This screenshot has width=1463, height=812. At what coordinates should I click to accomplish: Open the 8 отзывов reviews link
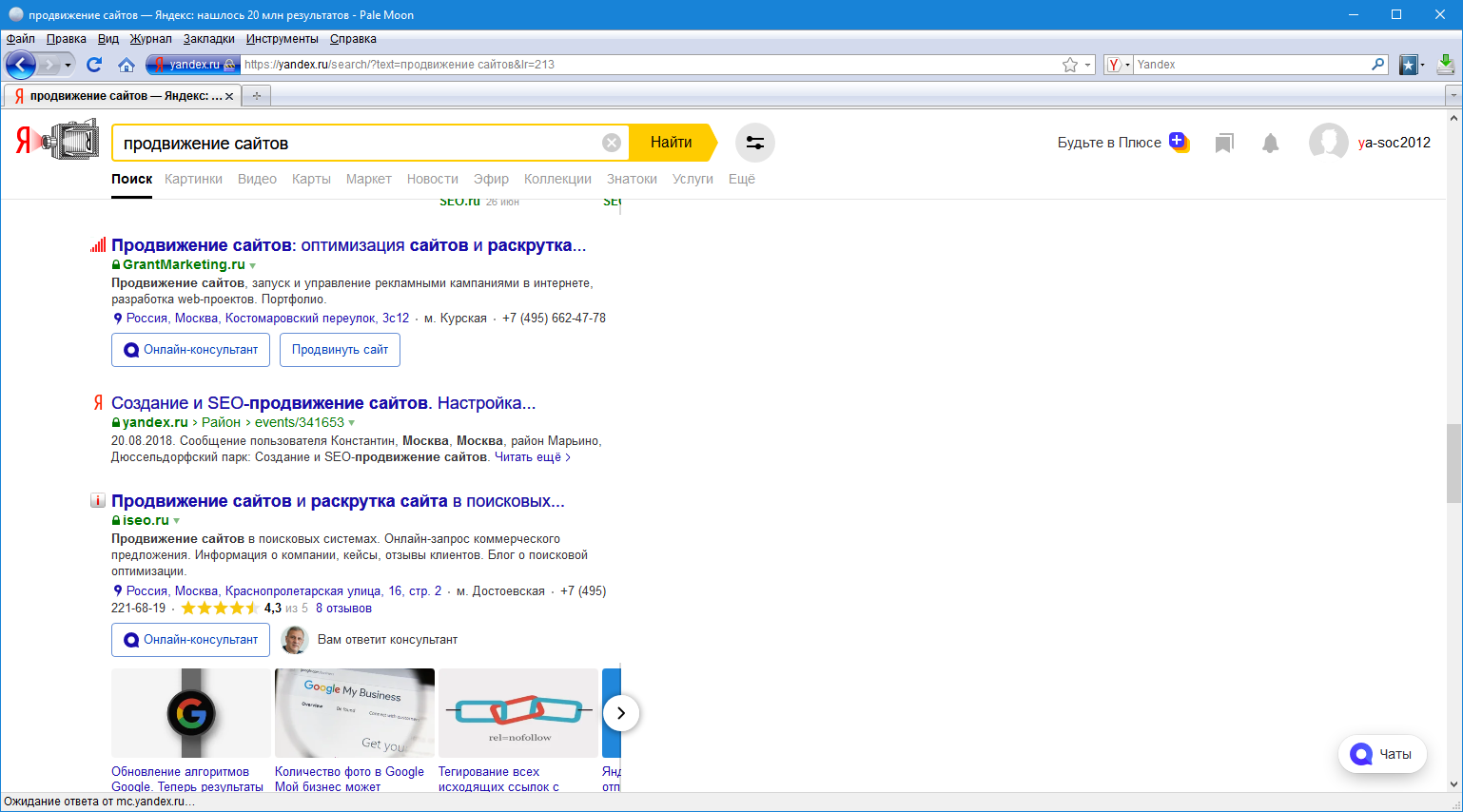click(x=343, y=609)
